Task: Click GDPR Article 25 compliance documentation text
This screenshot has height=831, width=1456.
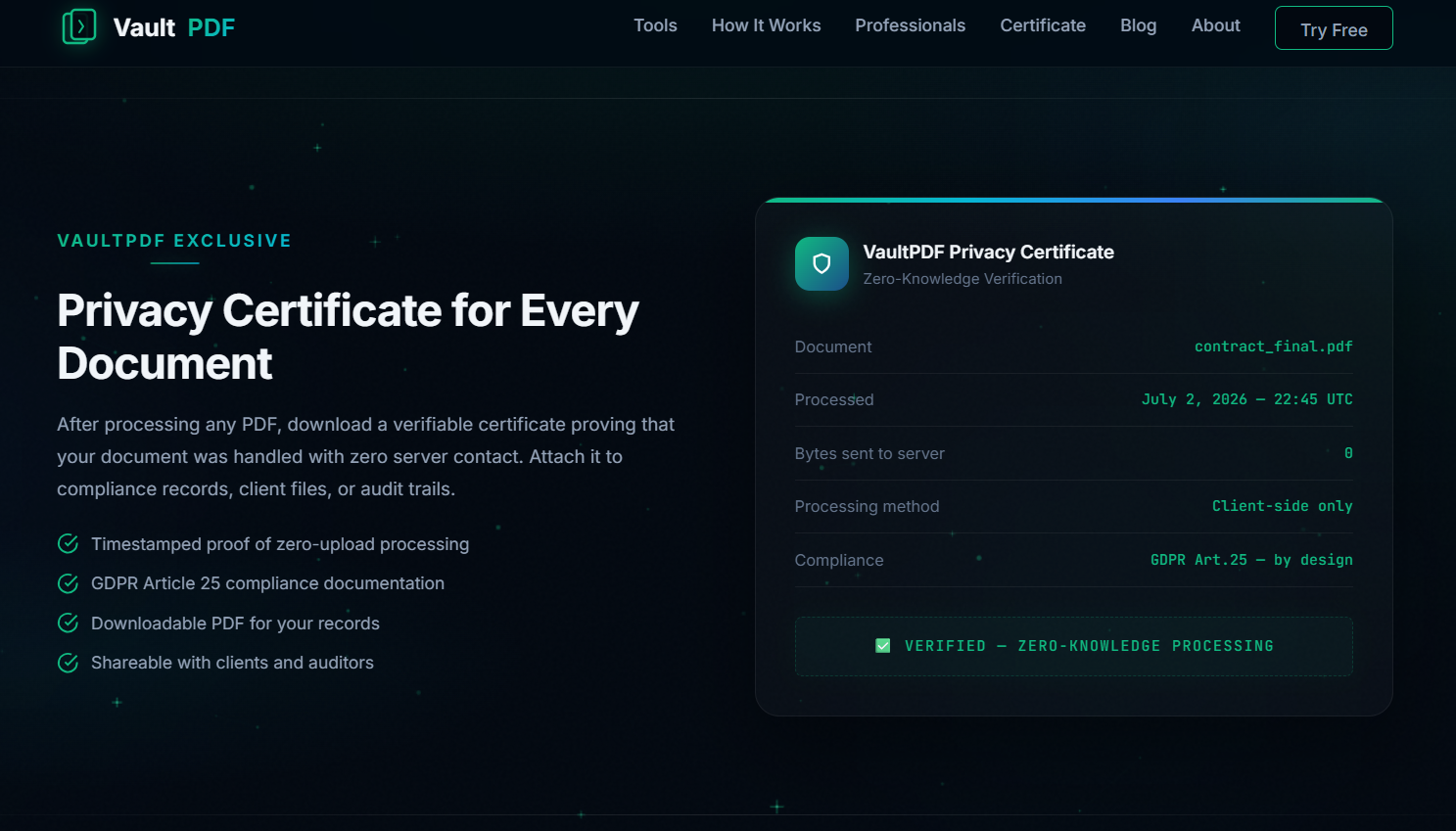Action: point(267,583)
